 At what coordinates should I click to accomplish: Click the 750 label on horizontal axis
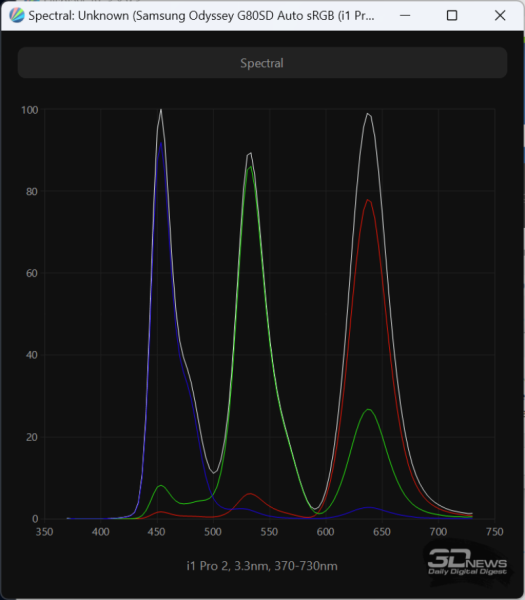[x=494, y=532]
